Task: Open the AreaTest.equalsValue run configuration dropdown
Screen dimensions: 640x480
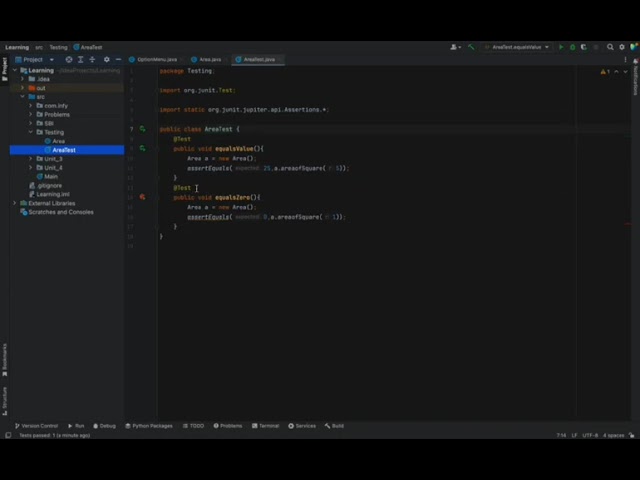Action: tap(516, 47)
